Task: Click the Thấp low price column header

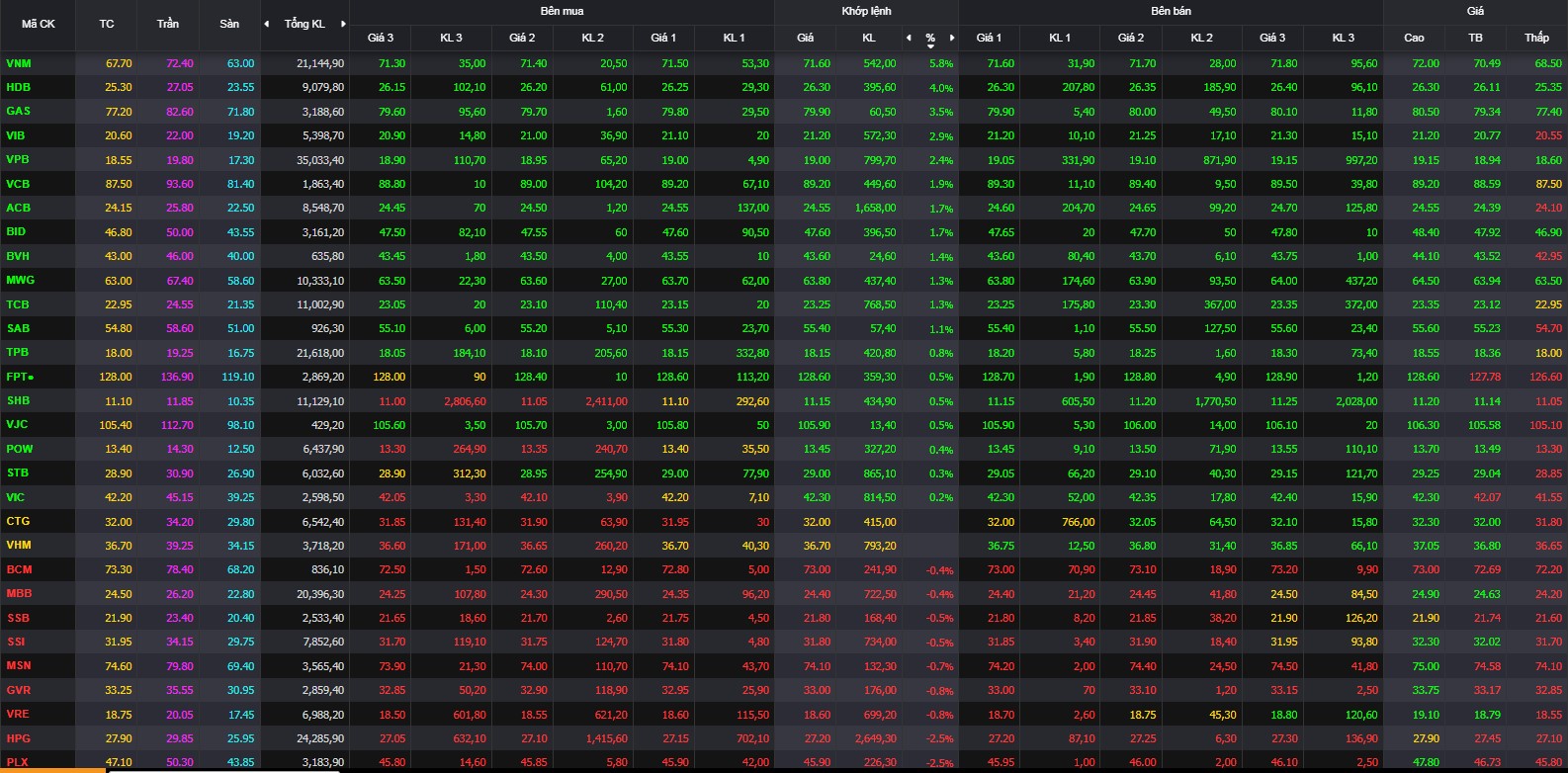Action: (x=1536, y=38)
